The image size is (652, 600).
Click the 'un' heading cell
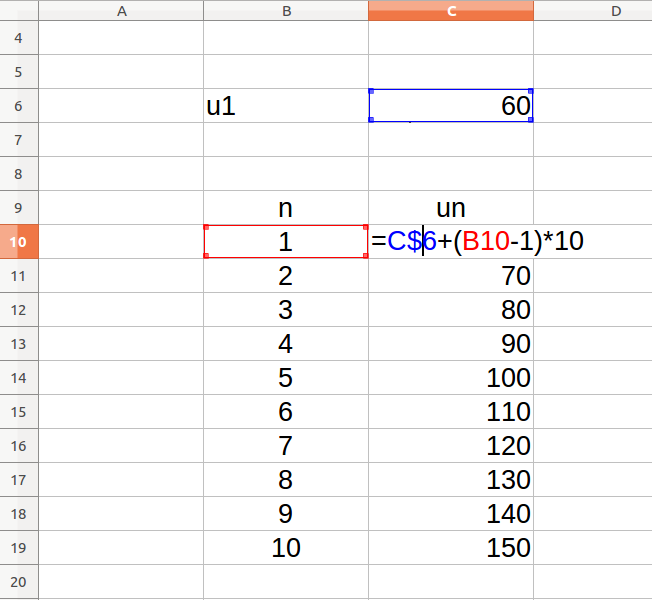coord(451,208)
